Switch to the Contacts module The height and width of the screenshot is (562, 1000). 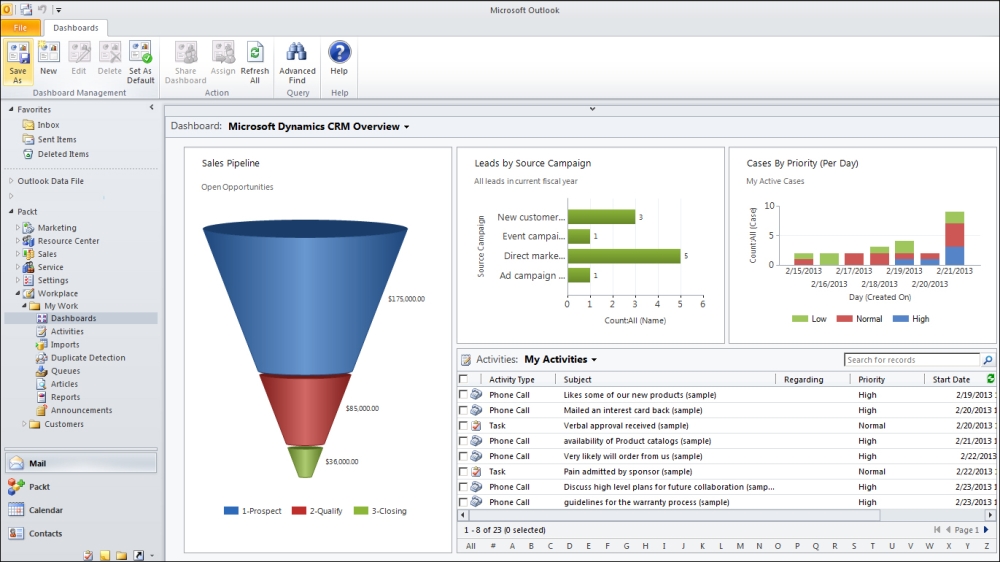click(x=81, y=533)
